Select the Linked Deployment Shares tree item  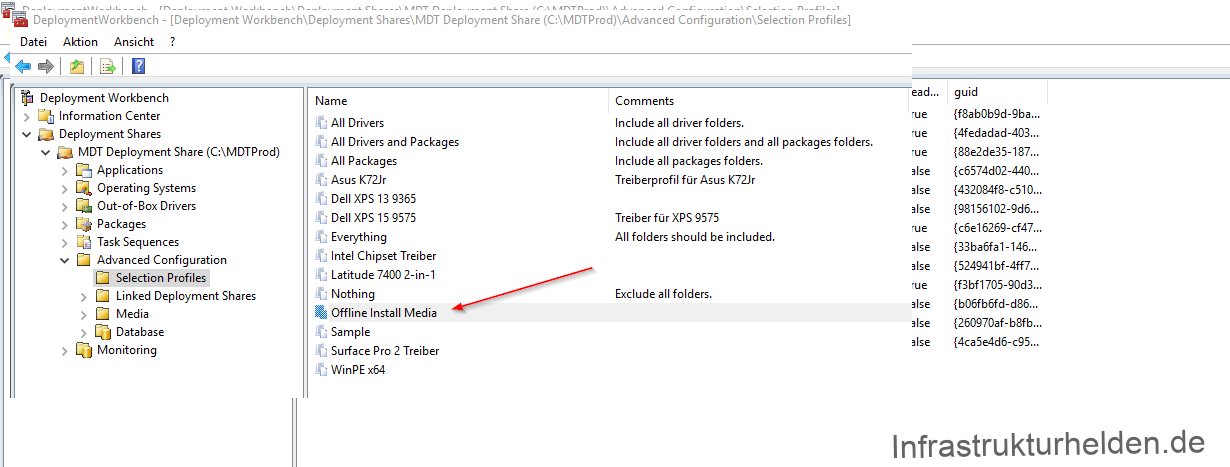186,296
